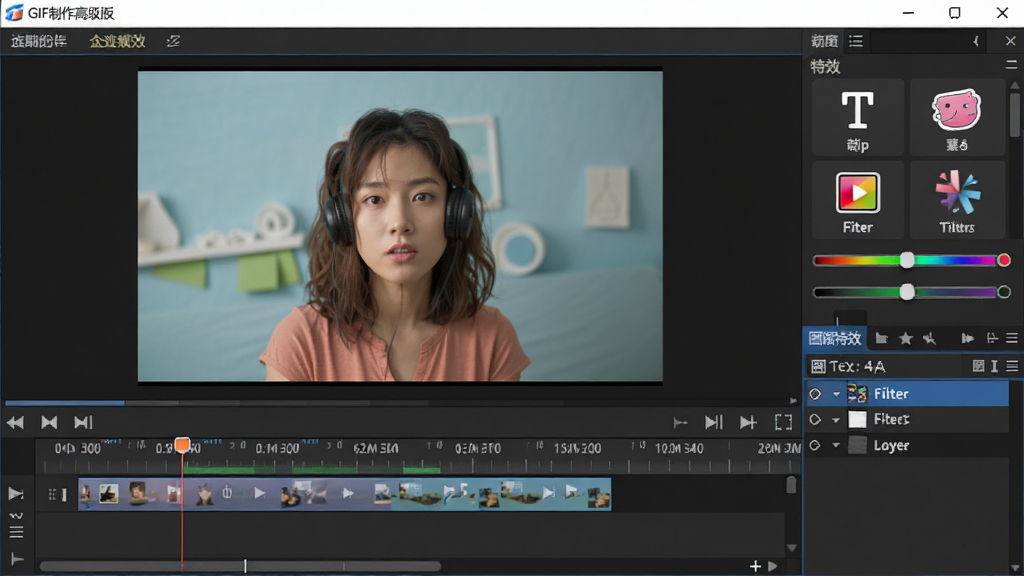This screenshot has width=1024, height=576.
Task: Open the T text effect tile
Action: 857,118
